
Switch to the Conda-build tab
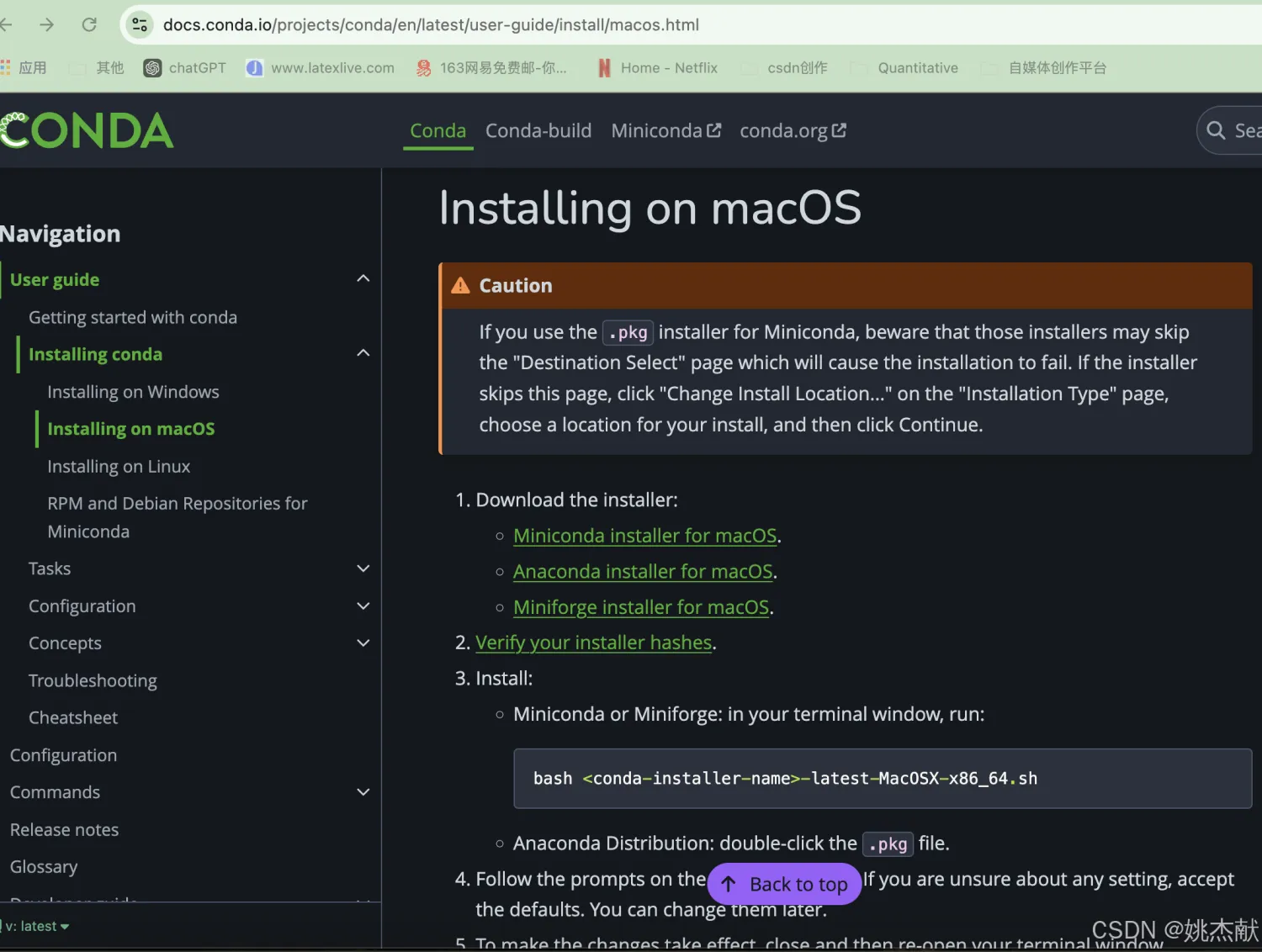[x=538, y=131]
